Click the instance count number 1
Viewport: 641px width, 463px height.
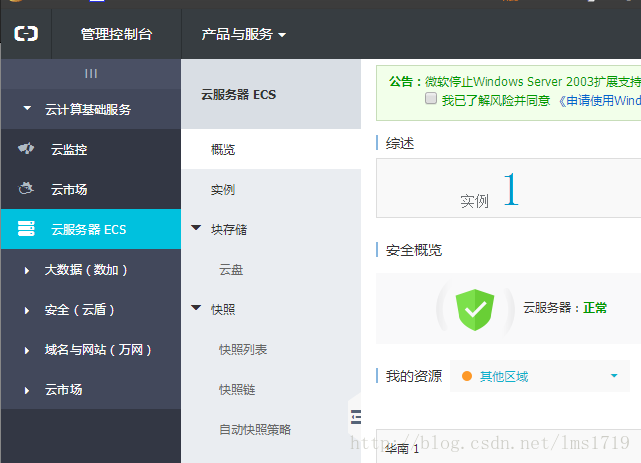511,190
